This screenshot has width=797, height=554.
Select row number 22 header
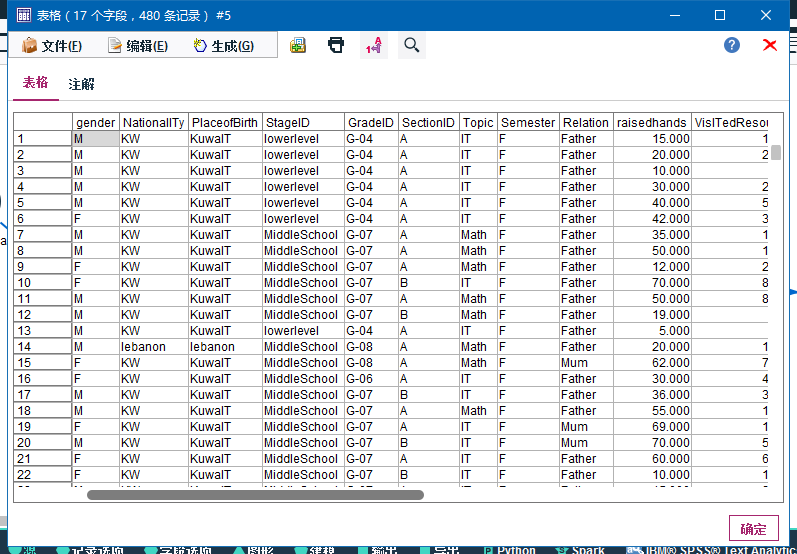43,475
